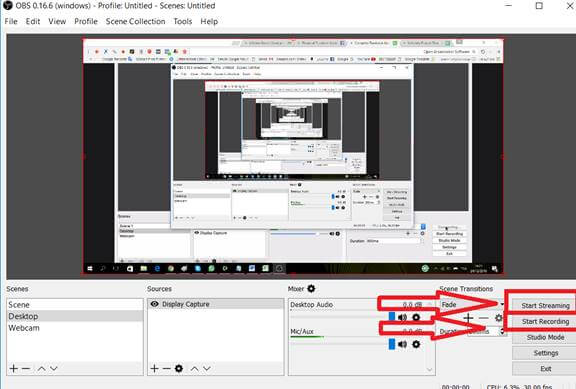576x389 pixels.
Task: Select the 'Desktop' scene
Action: pyautogui.click(x=75, y=316)
